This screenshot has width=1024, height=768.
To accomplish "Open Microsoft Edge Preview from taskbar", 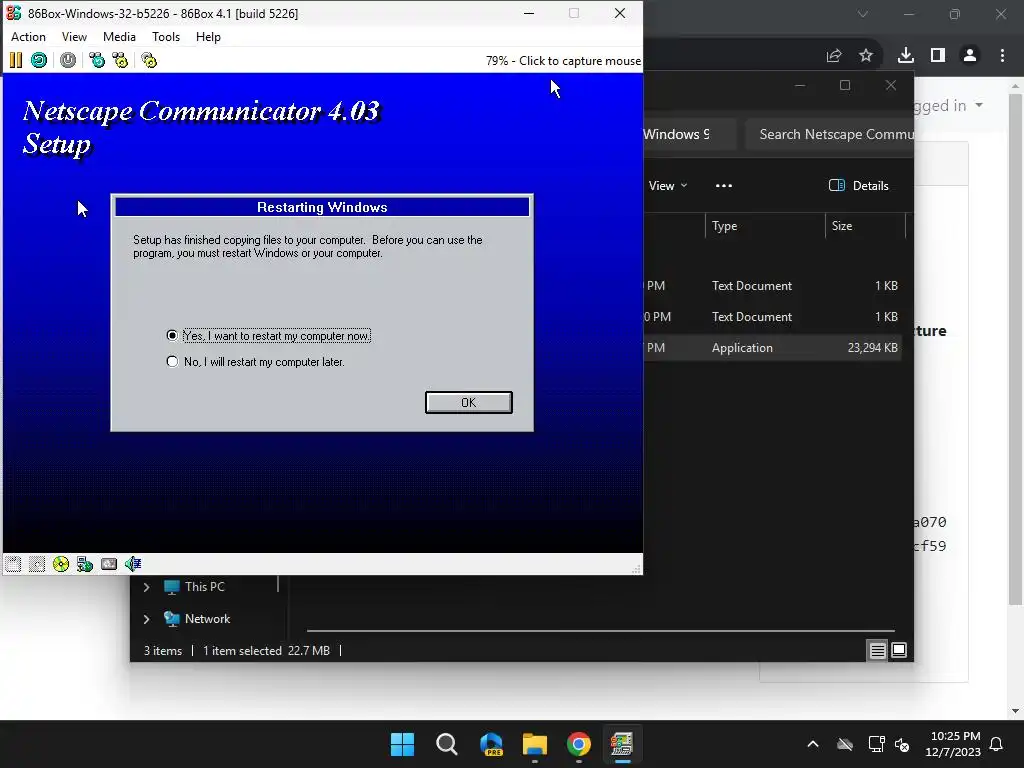I will click(491, 744).
